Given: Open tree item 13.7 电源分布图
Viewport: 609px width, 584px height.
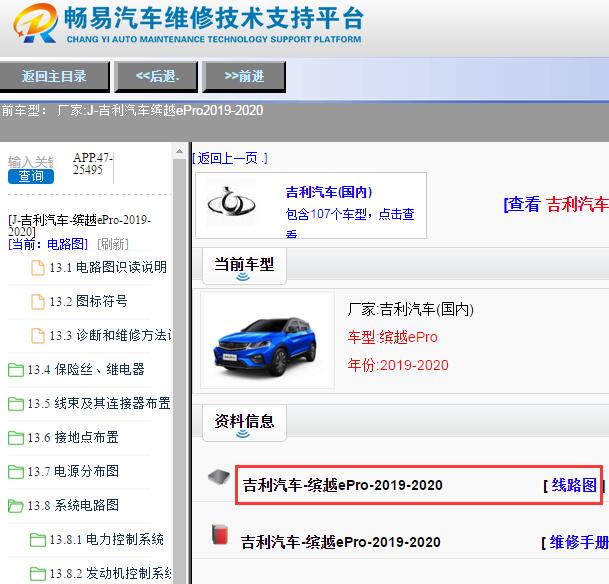Looking at the screenshot, I should 73,472.
